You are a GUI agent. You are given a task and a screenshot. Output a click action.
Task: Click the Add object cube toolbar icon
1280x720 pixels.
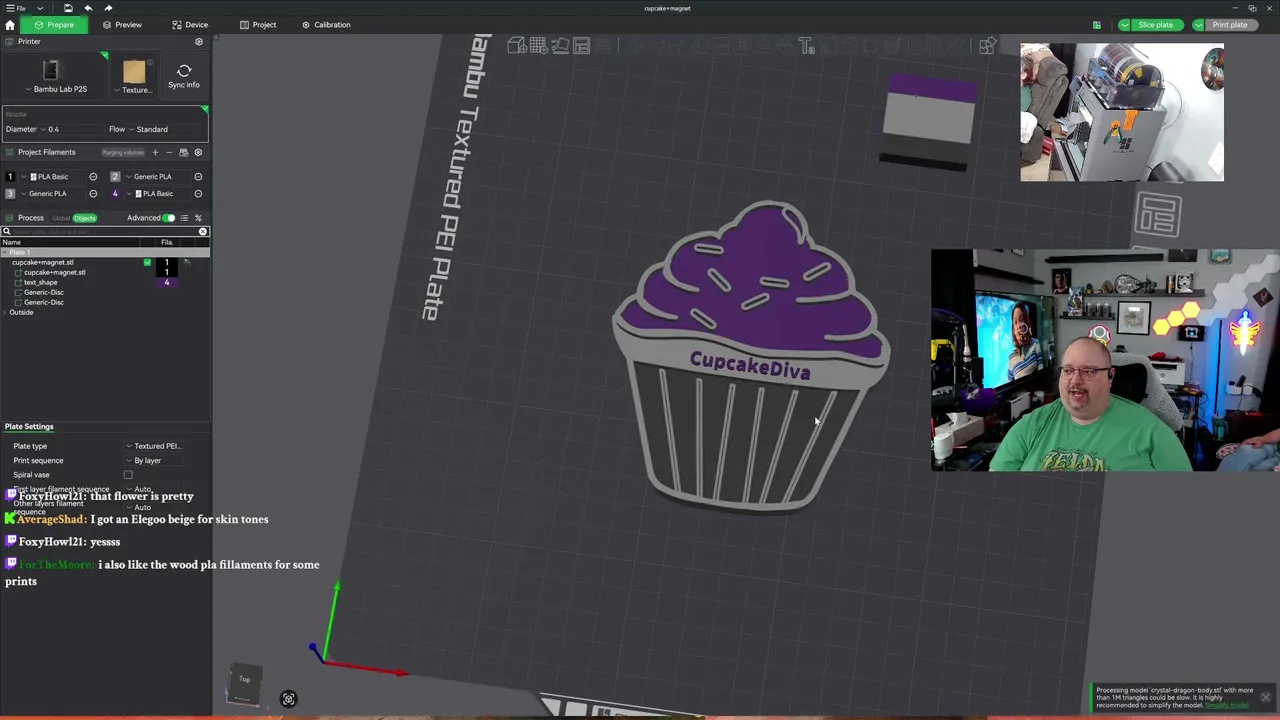tap(516, 46)
